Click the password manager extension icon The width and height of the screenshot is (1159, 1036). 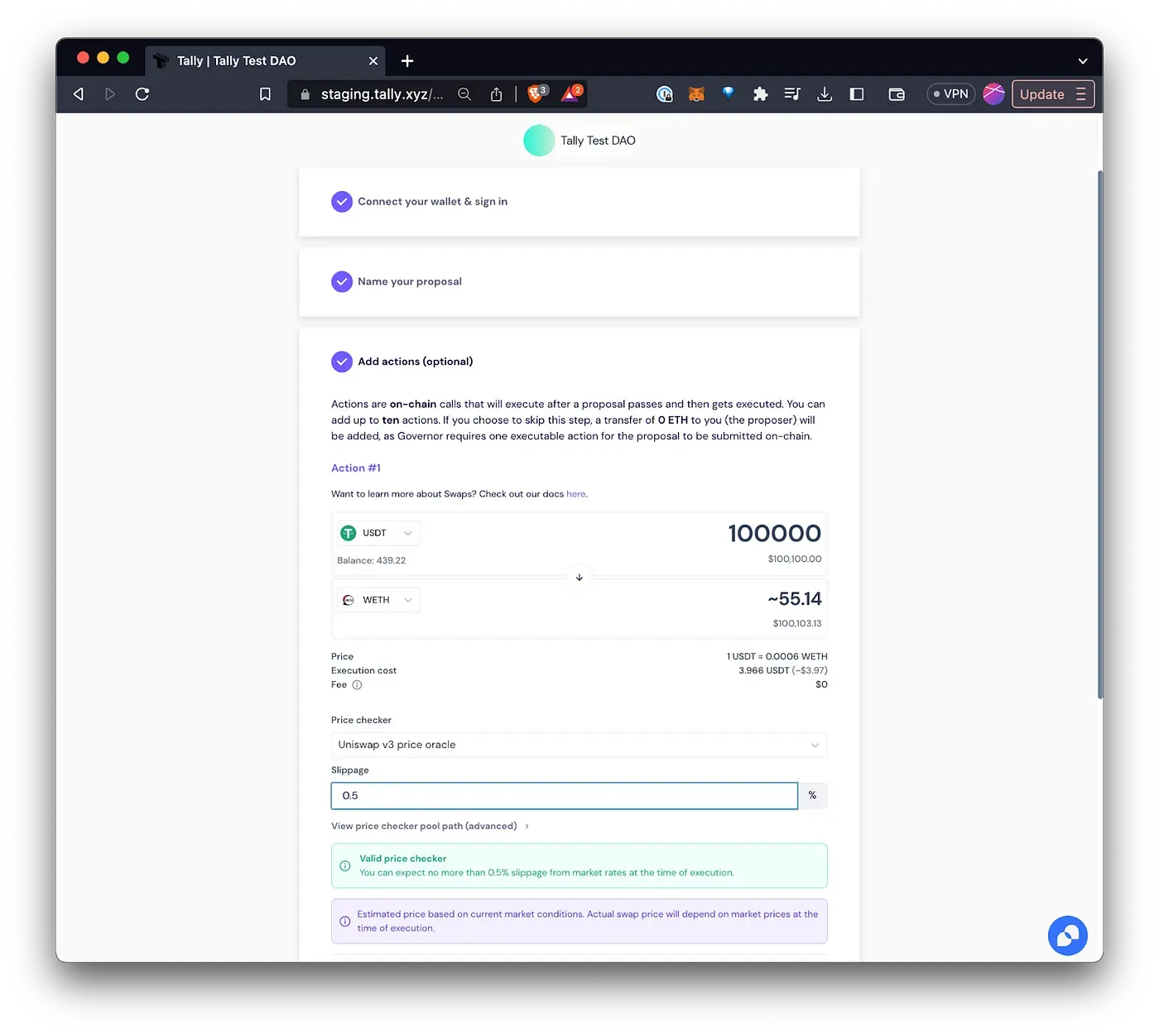(664, 94)
